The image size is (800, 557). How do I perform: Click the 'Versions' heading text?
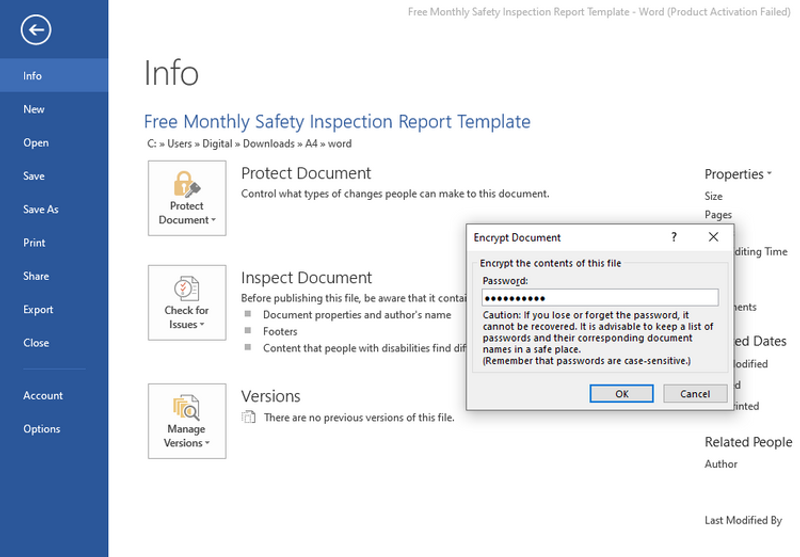tap(270, 396)
